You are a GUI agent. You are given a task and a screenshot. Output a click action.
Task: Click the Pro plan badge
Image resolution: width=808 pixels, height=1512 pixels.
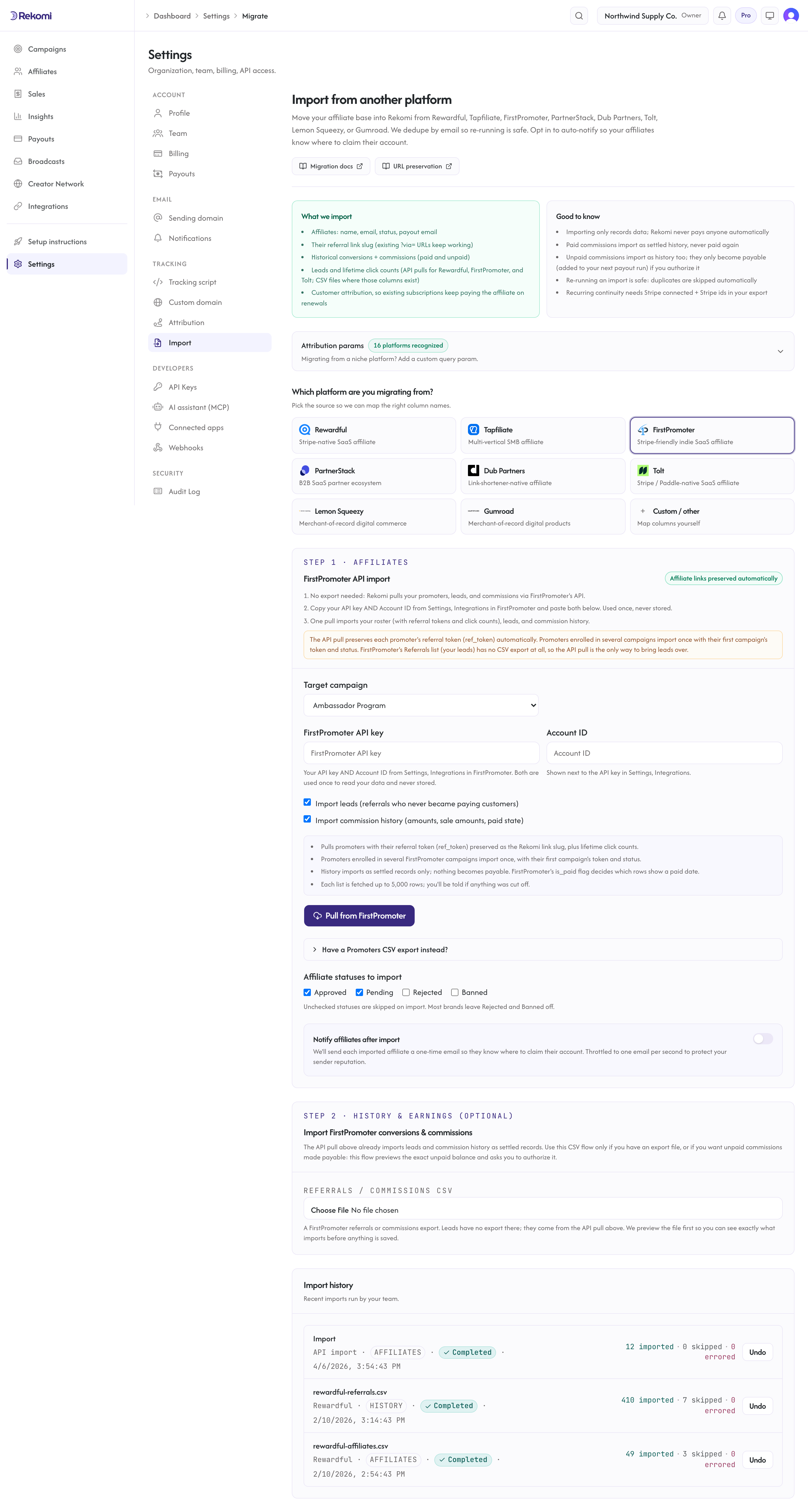pos(745,16)
